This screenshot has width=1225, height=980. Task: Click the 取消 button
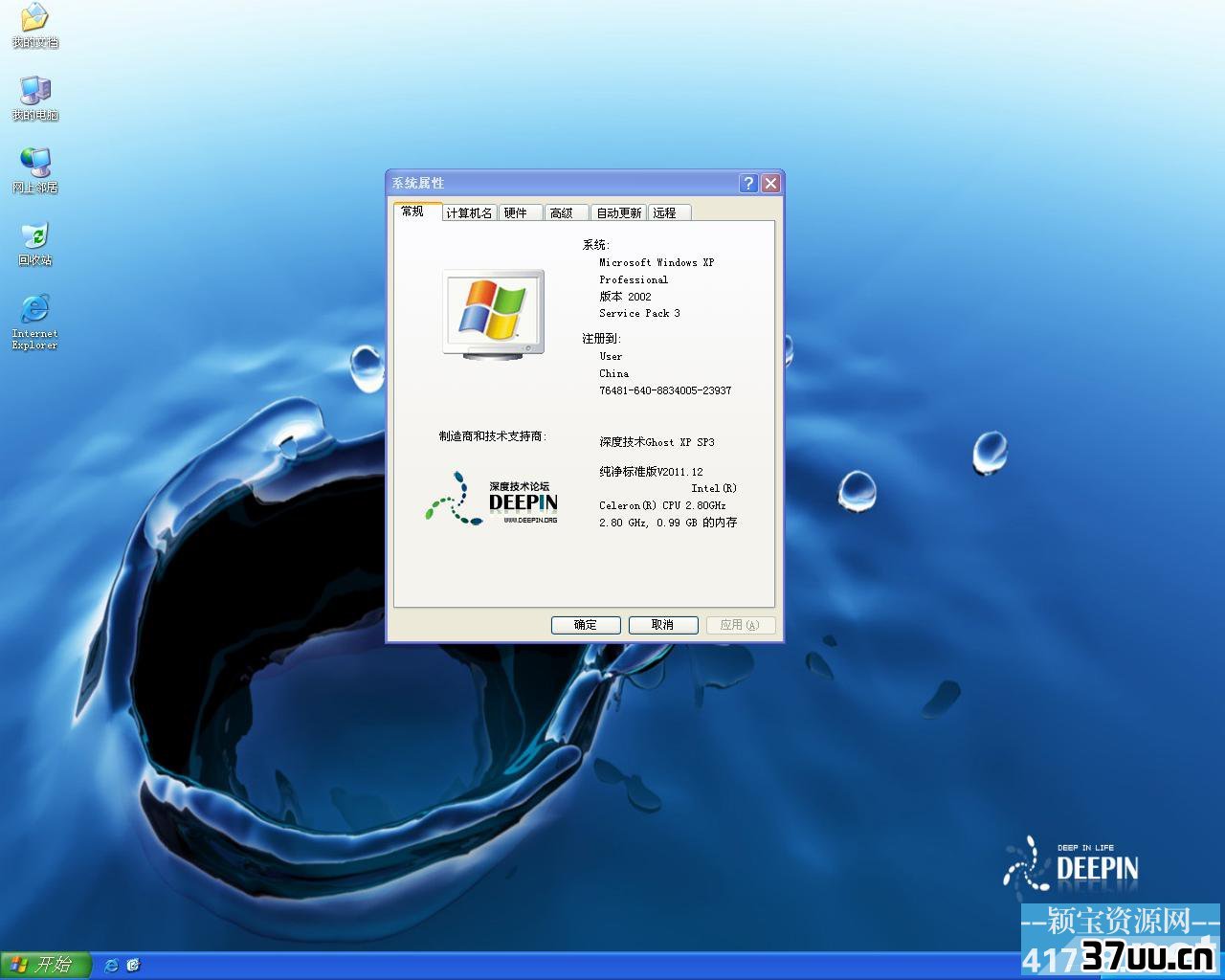tap(662, 625)
